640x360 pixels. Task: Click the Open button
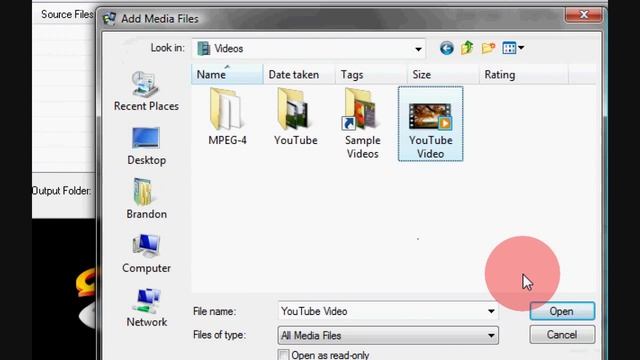tap(562, 311)
